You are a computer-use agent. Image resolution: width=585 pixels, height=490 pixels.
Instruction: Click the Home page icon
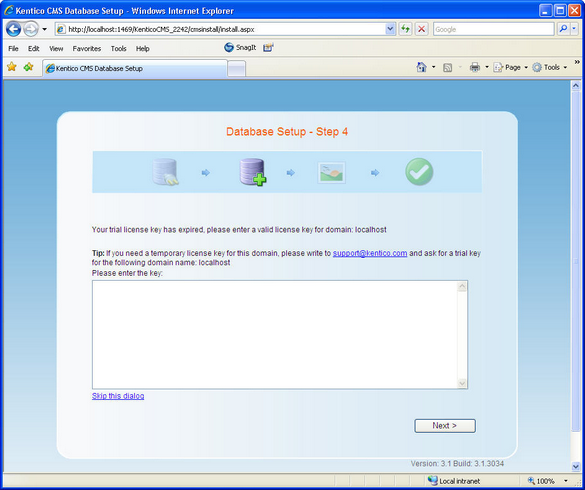422,67
